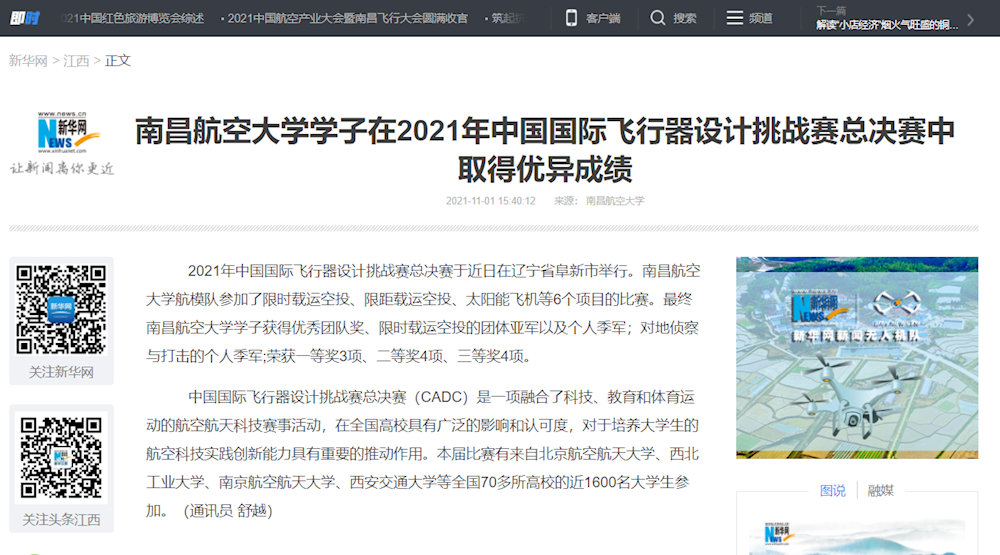This screenshot has width=1000, height=555.
Task: Go to 江西 in the breadcrumb
Action: tap(76, 61)
